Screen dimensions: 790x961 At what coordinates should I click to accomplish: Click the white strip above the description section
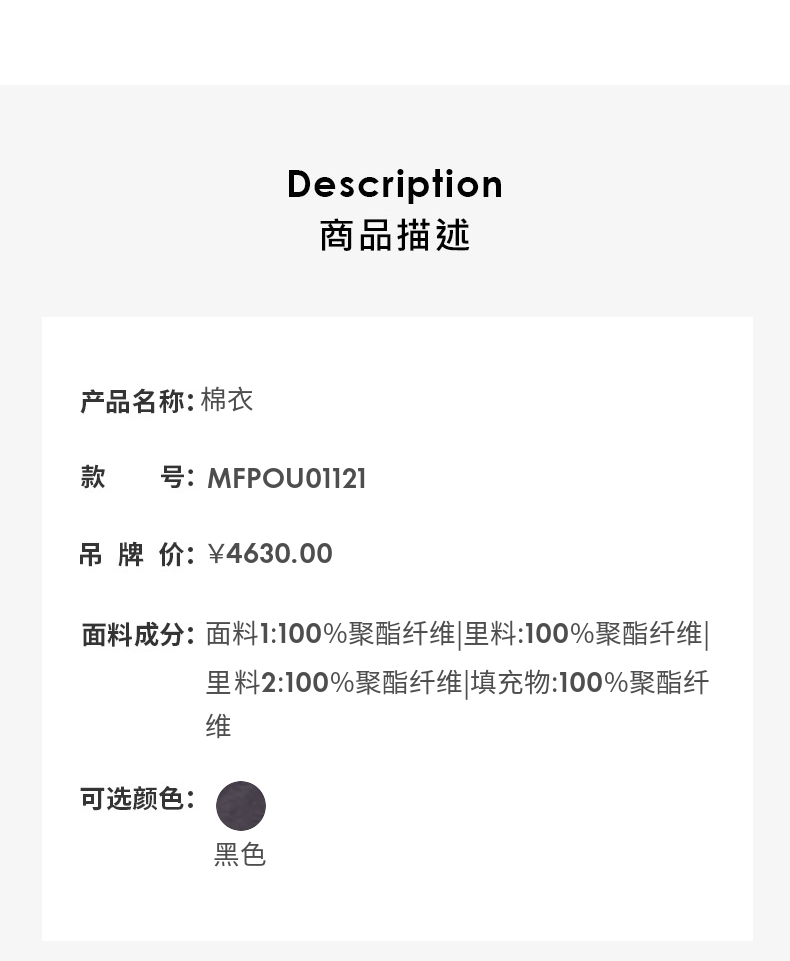point(395,42)
